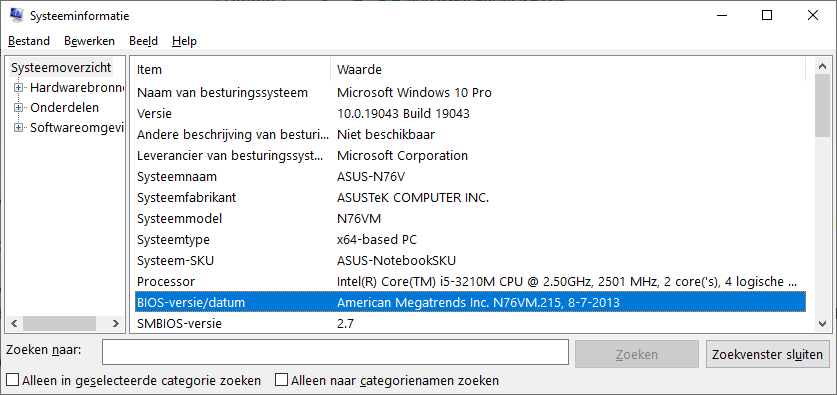Viewport: 837px width, 395px height.
Task: Select Systeemoverzicht in the tree
Action: (61, 68)
